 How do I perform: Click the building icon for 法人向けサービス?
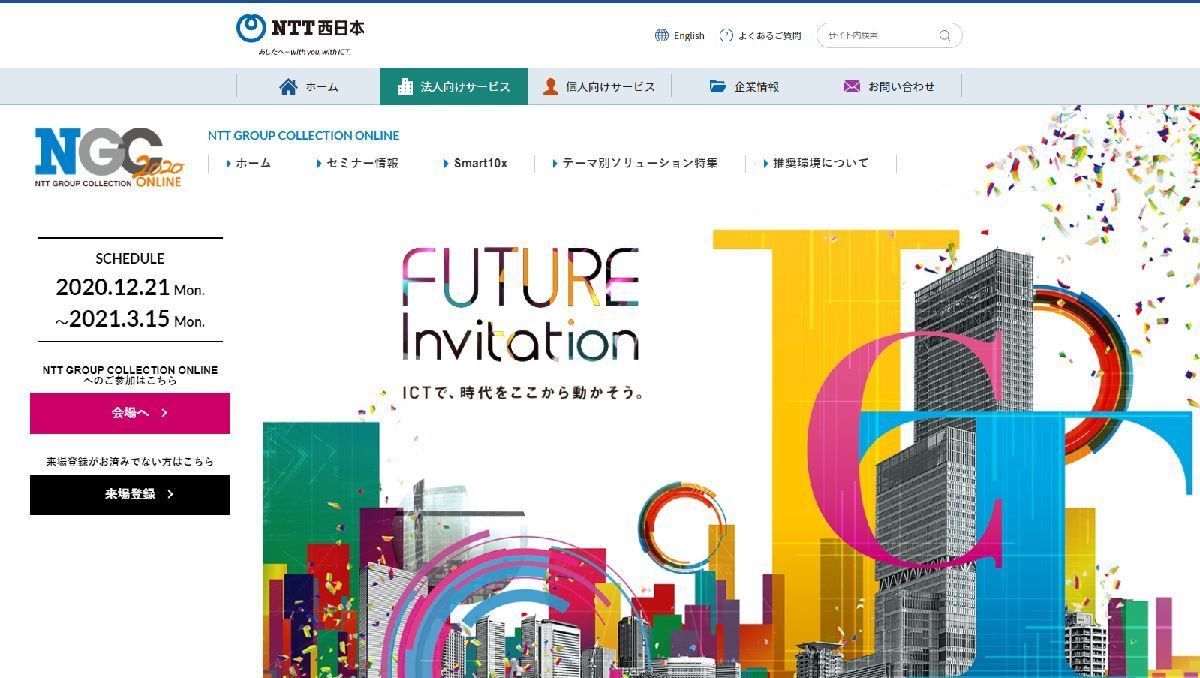[405, 87]
